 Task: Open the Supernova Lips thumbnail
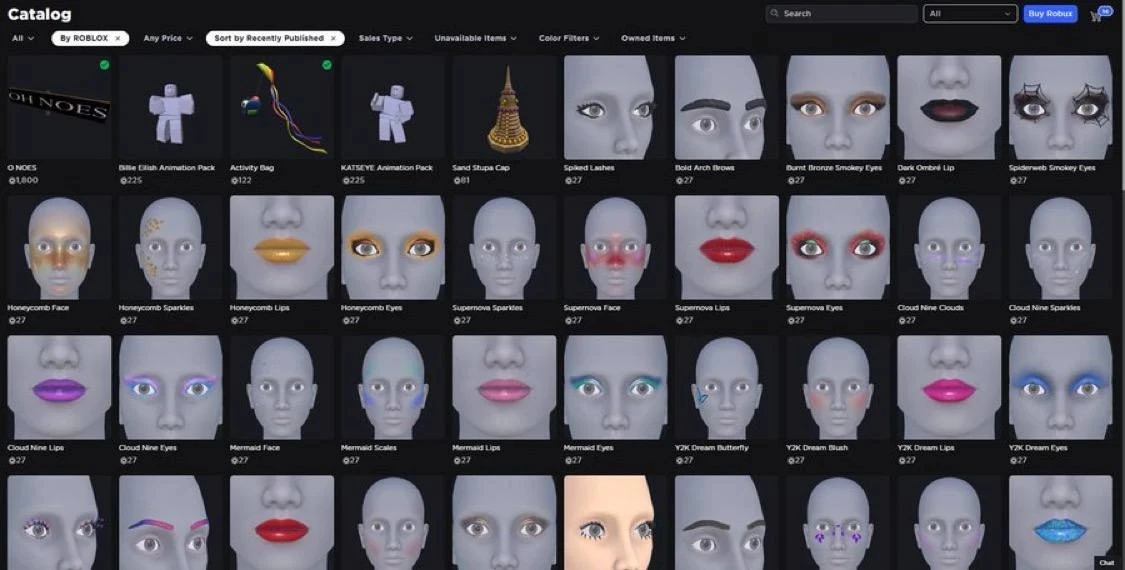(727, 247)
